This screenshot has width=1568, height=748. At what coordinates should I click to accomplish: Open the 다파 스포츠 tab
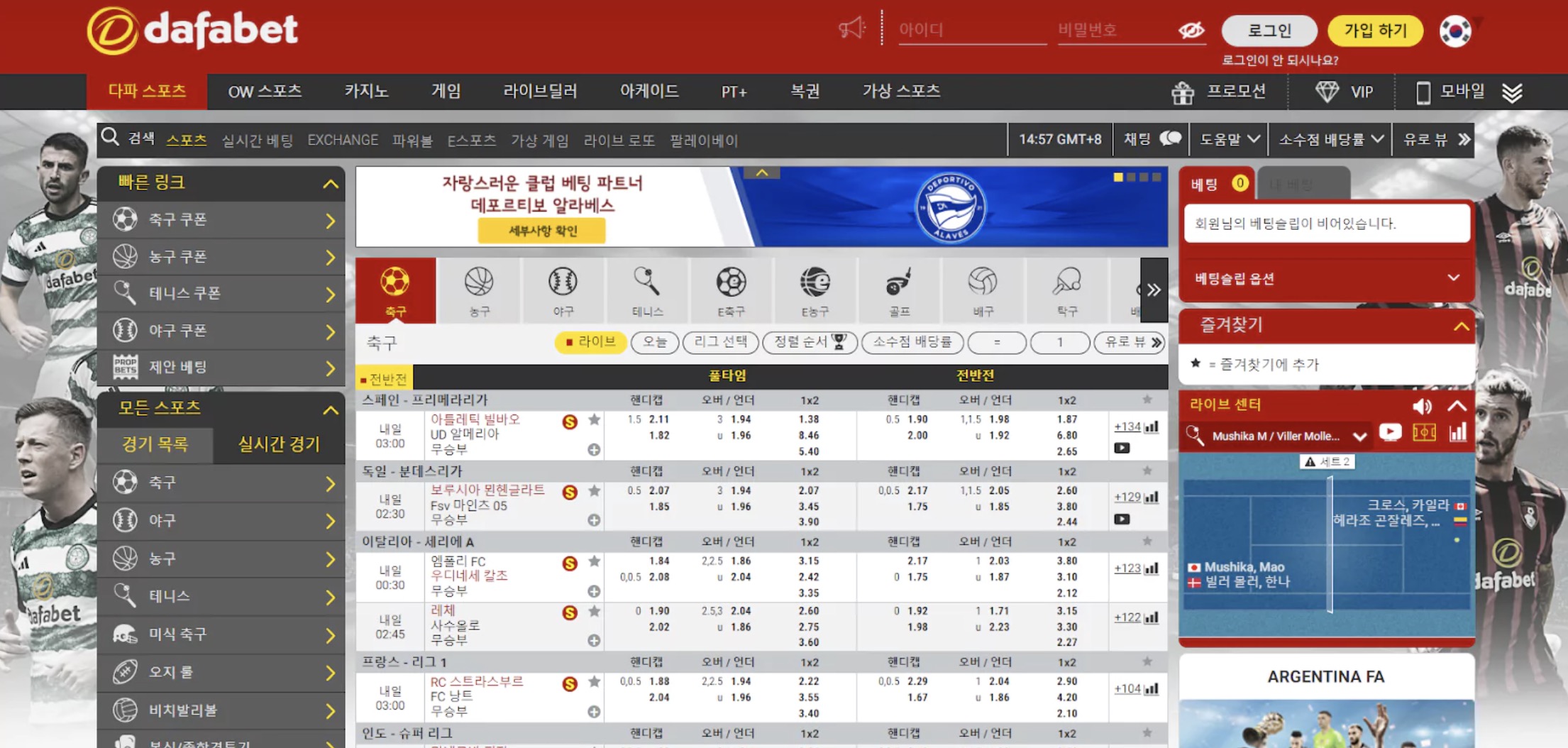pos(147,91)
